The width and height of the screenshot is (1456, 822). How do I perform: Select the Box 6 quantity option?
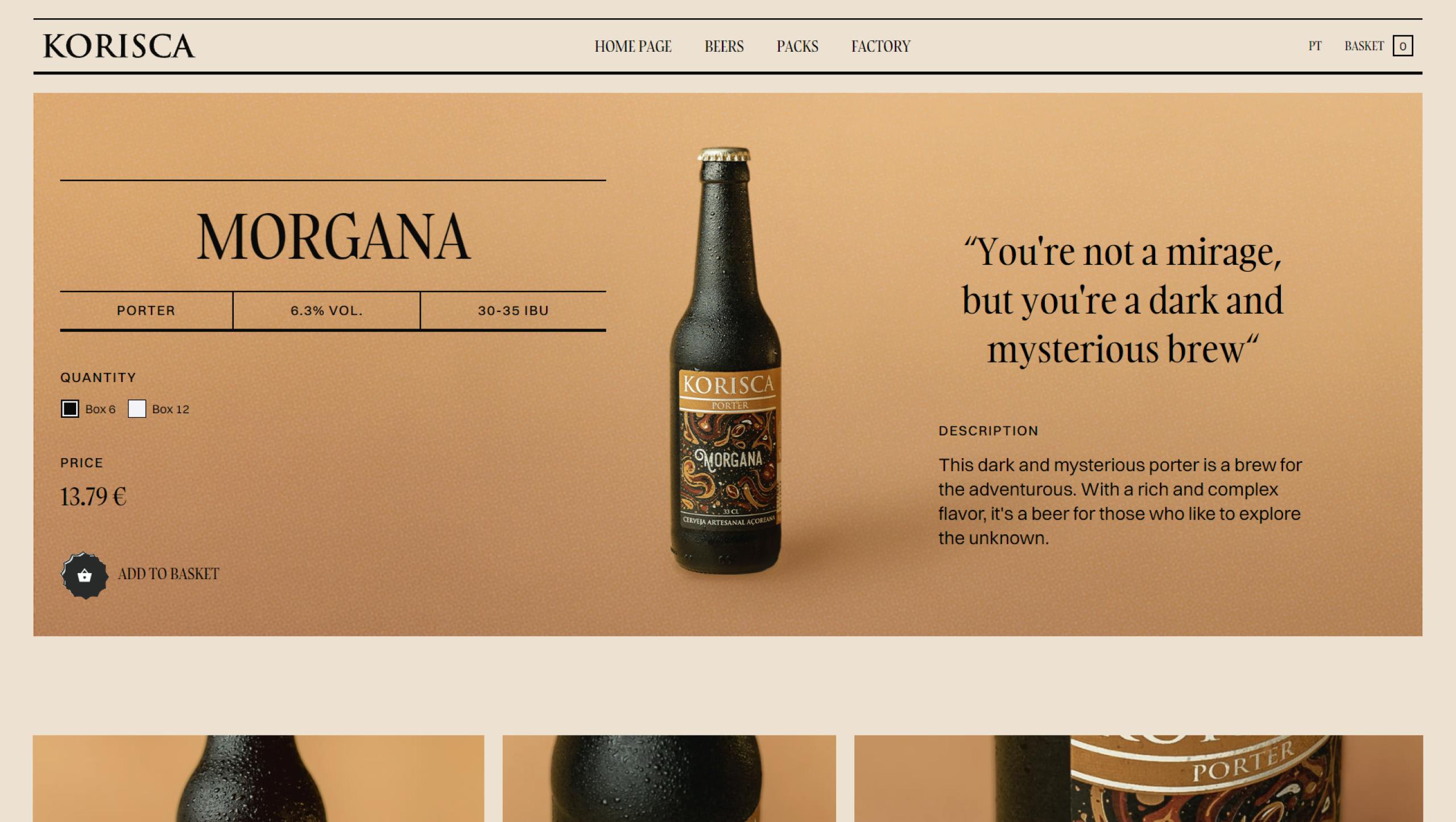pyautogui.click(x=70, y=409)
